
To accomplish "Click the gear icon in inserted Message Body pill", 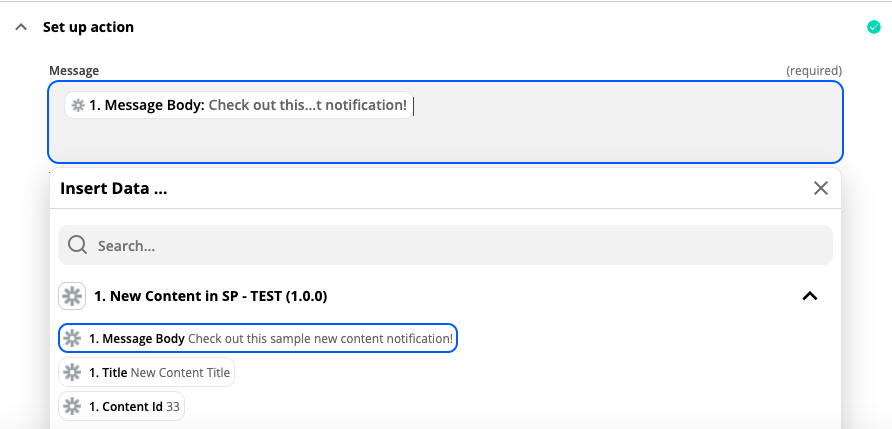I will (x=78, y=105).
